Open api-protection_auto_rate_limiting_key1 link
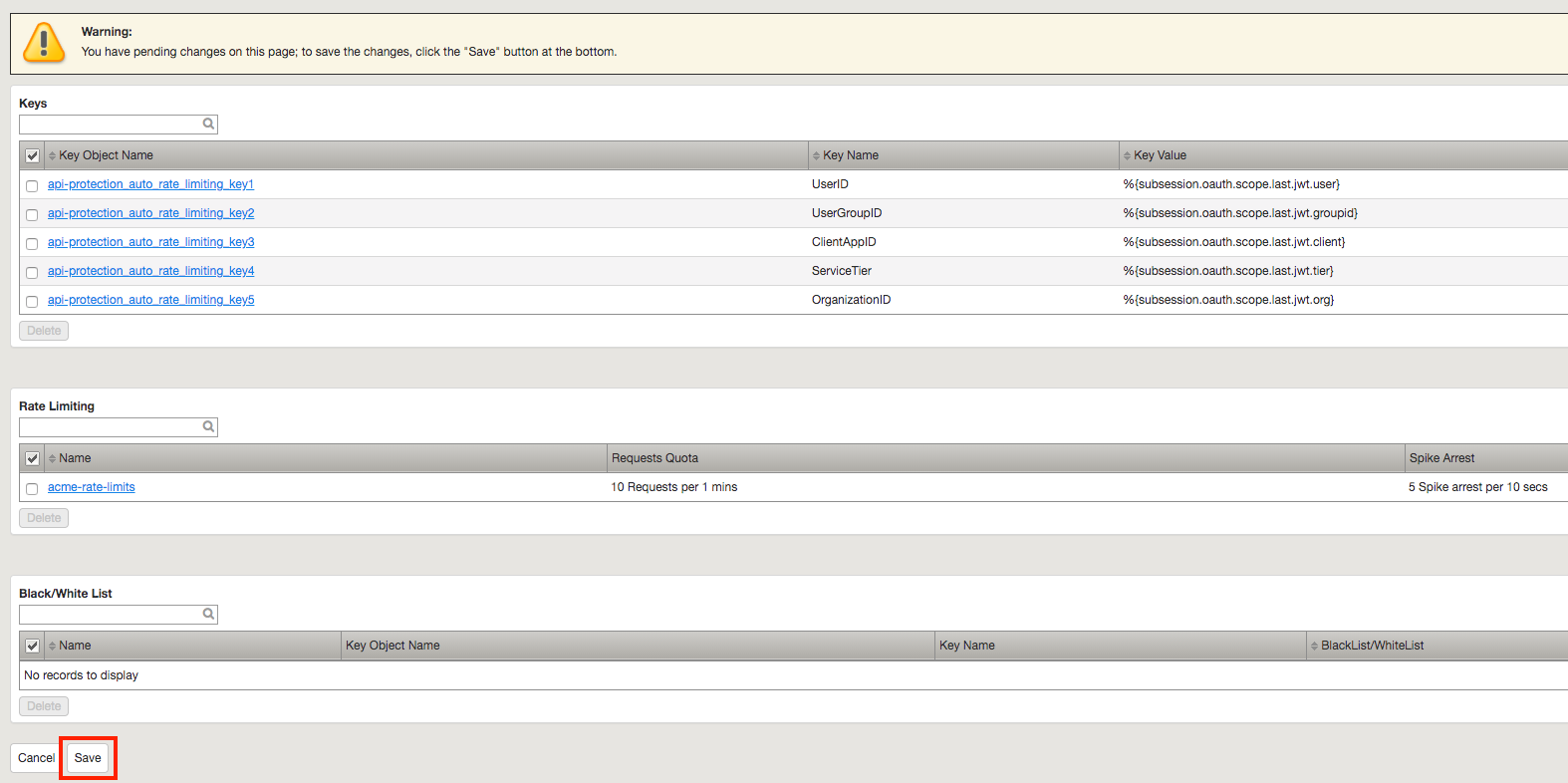The width and height of the screenshot is (1568, 783). [x=150, y=184]
